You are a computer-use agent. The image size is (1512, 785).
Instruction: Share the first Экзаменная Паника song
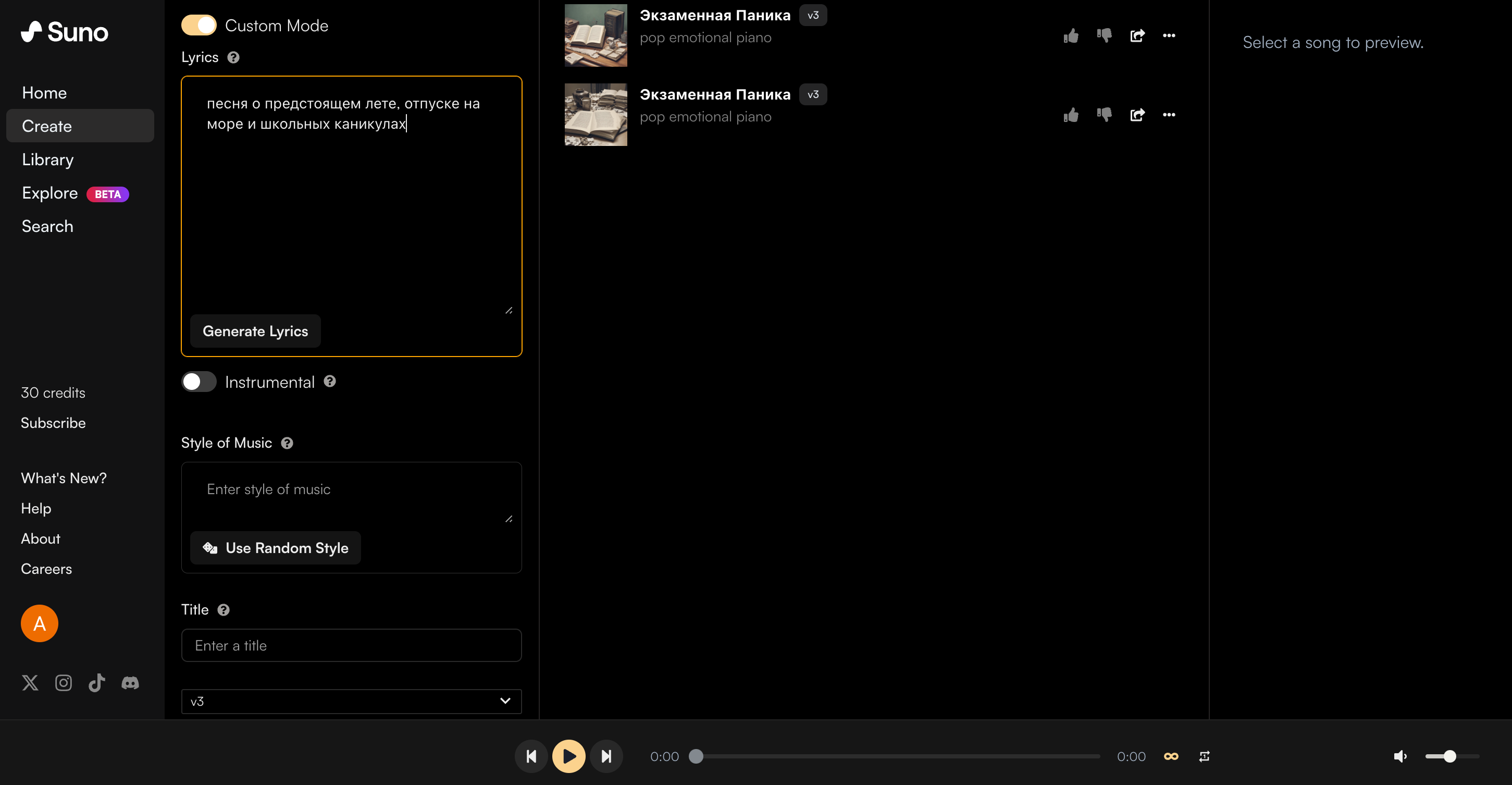(1137, 36)
